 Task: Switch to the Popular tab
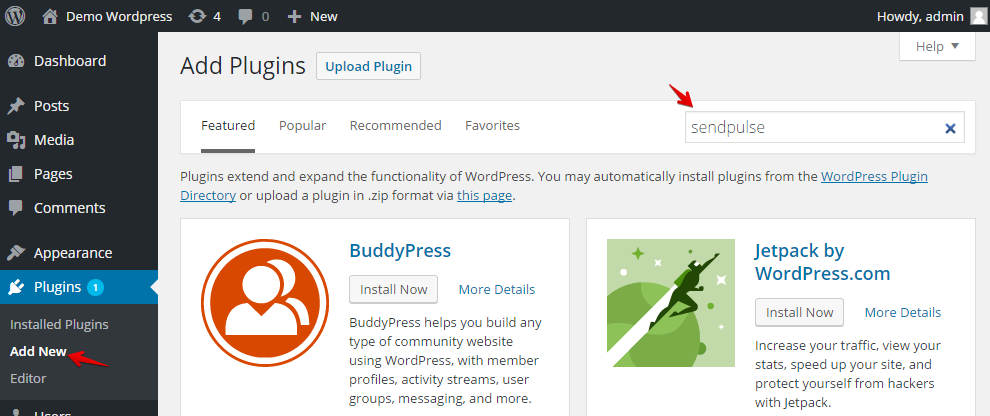pos(302,126)
